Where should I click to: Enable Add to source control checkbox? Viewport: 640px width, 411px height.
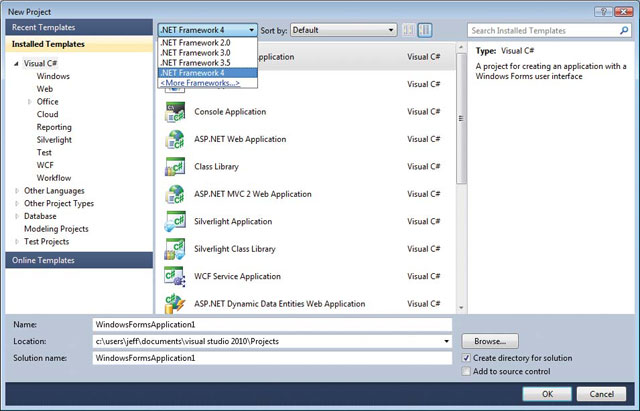(x=466, y=371)
